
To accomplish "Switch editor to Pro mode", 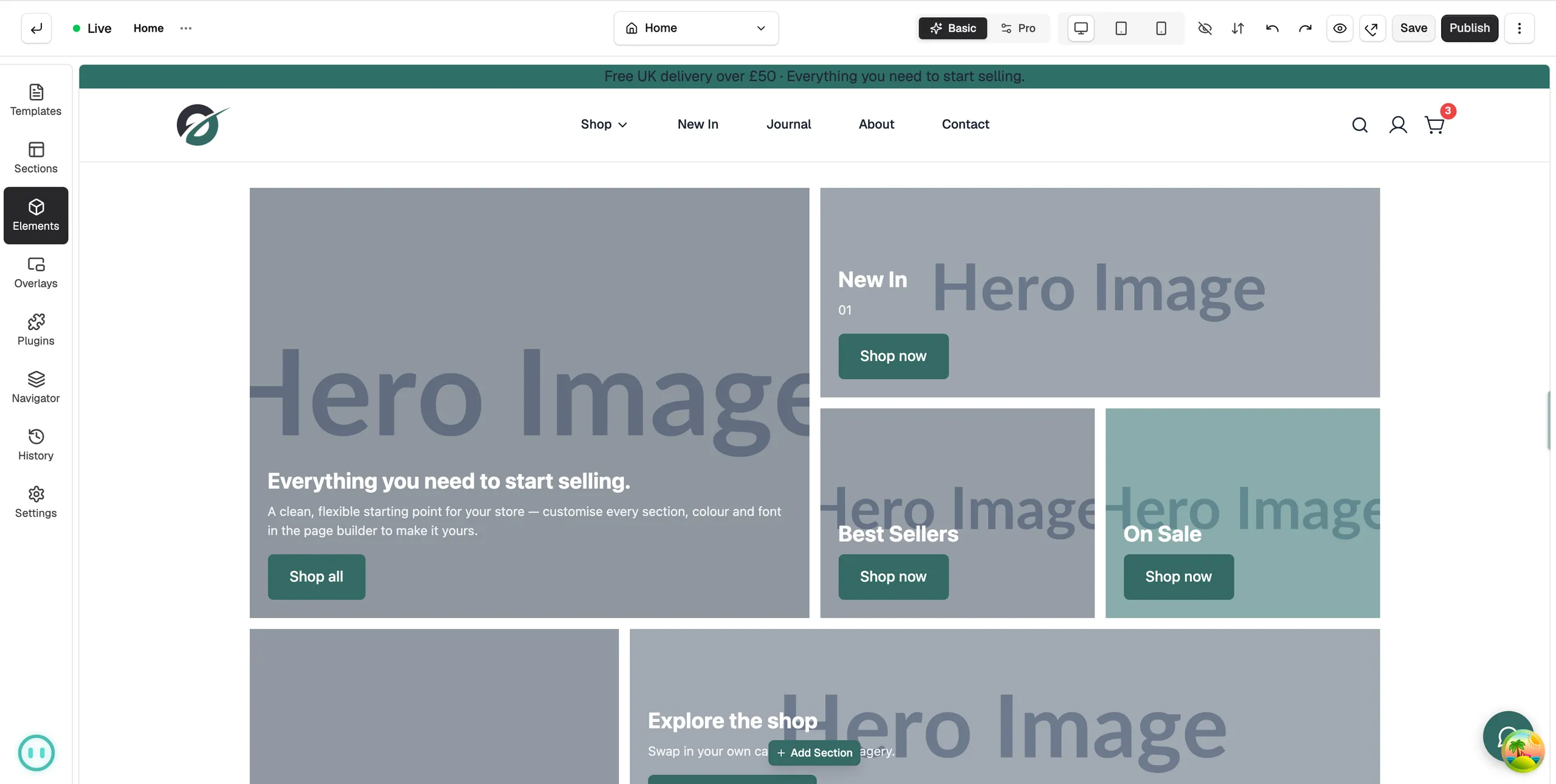I will 1018,28.
